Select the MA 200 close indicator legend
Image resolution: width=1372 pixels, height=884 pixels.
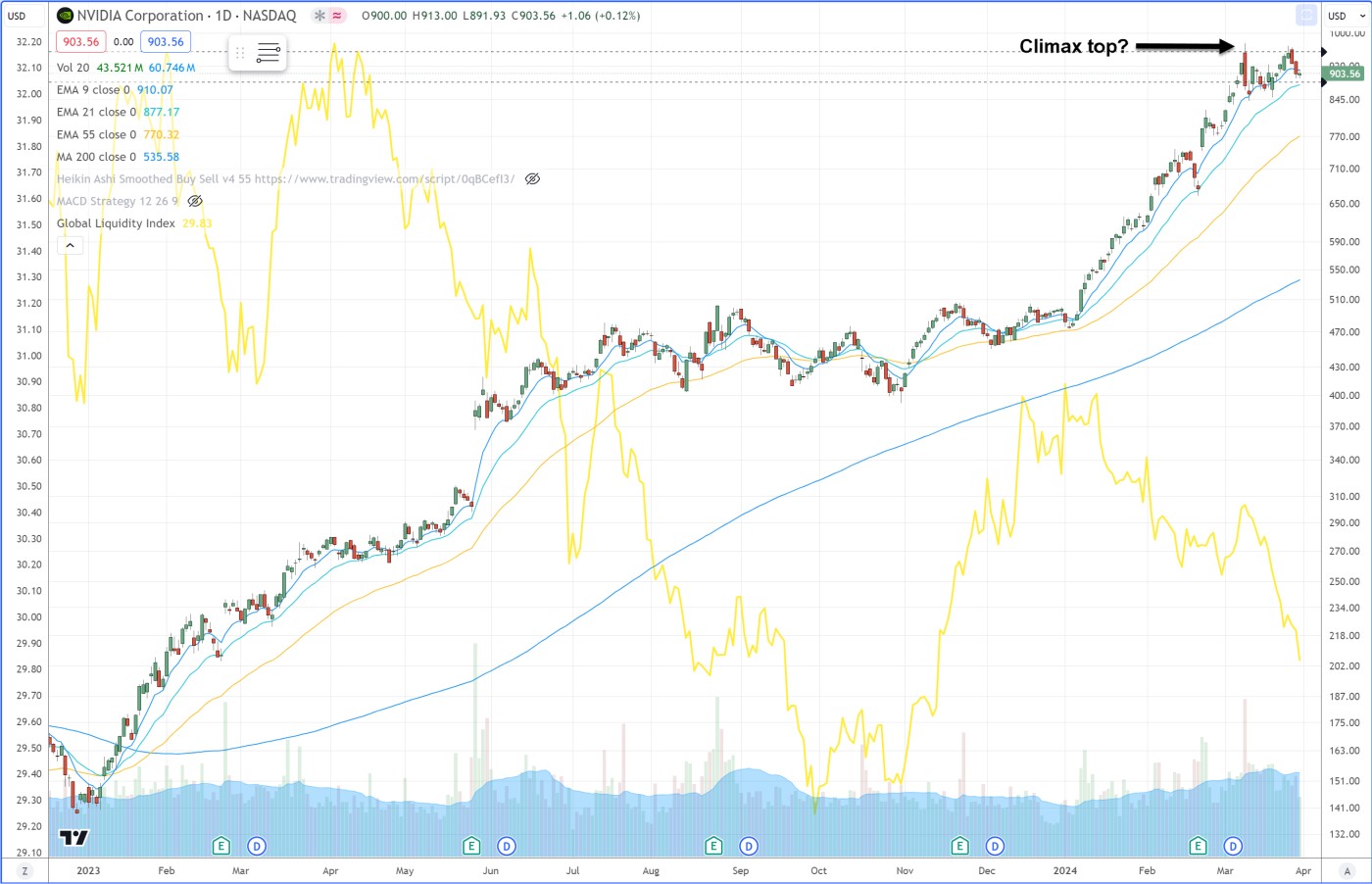96,157
